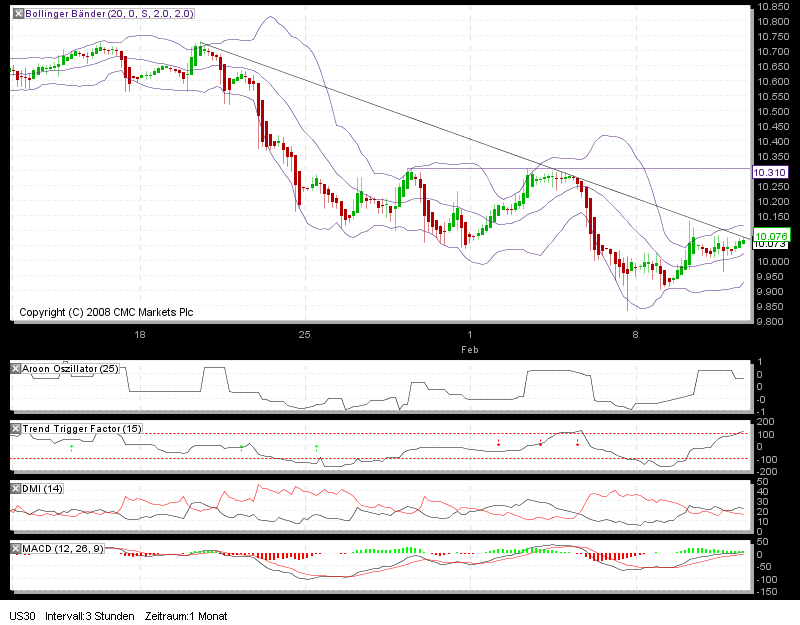Open Bollinger Bänder (20, 0, S, 2.0, 2.0) settings label
This screenshot has height=625, width=800.
click(109, 14)
